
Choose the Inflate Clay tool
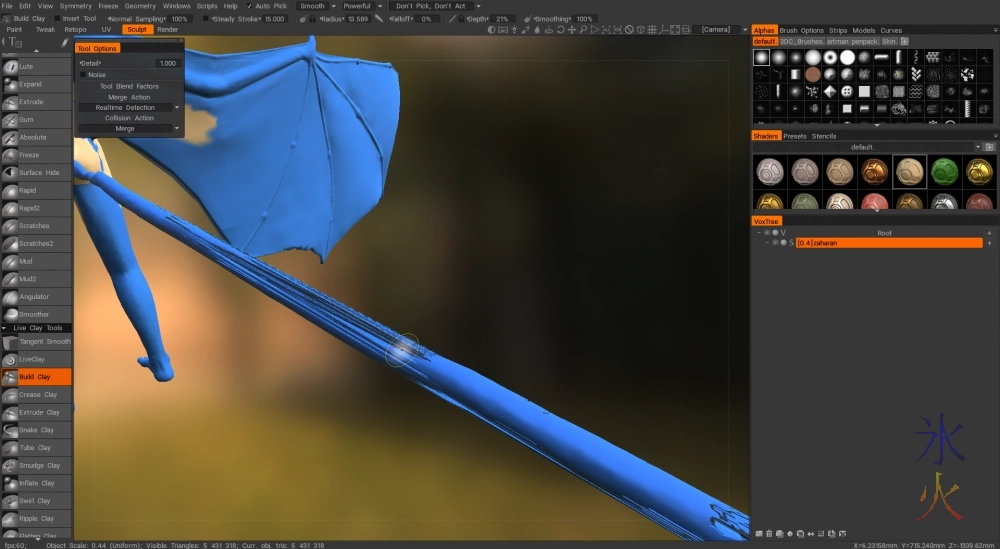coord(36,483)
